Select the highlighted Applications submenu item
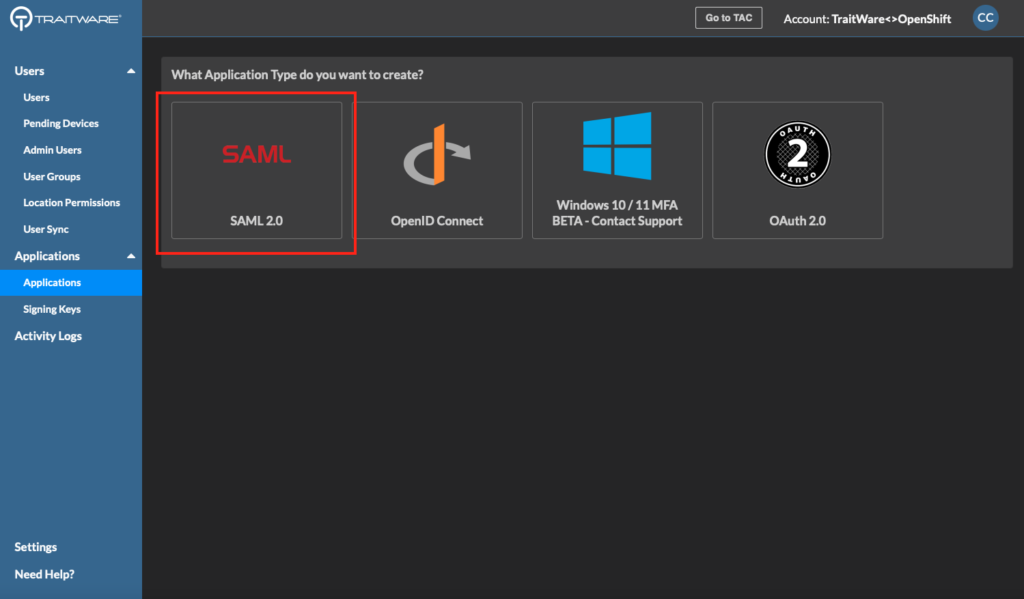 (71, 282)
